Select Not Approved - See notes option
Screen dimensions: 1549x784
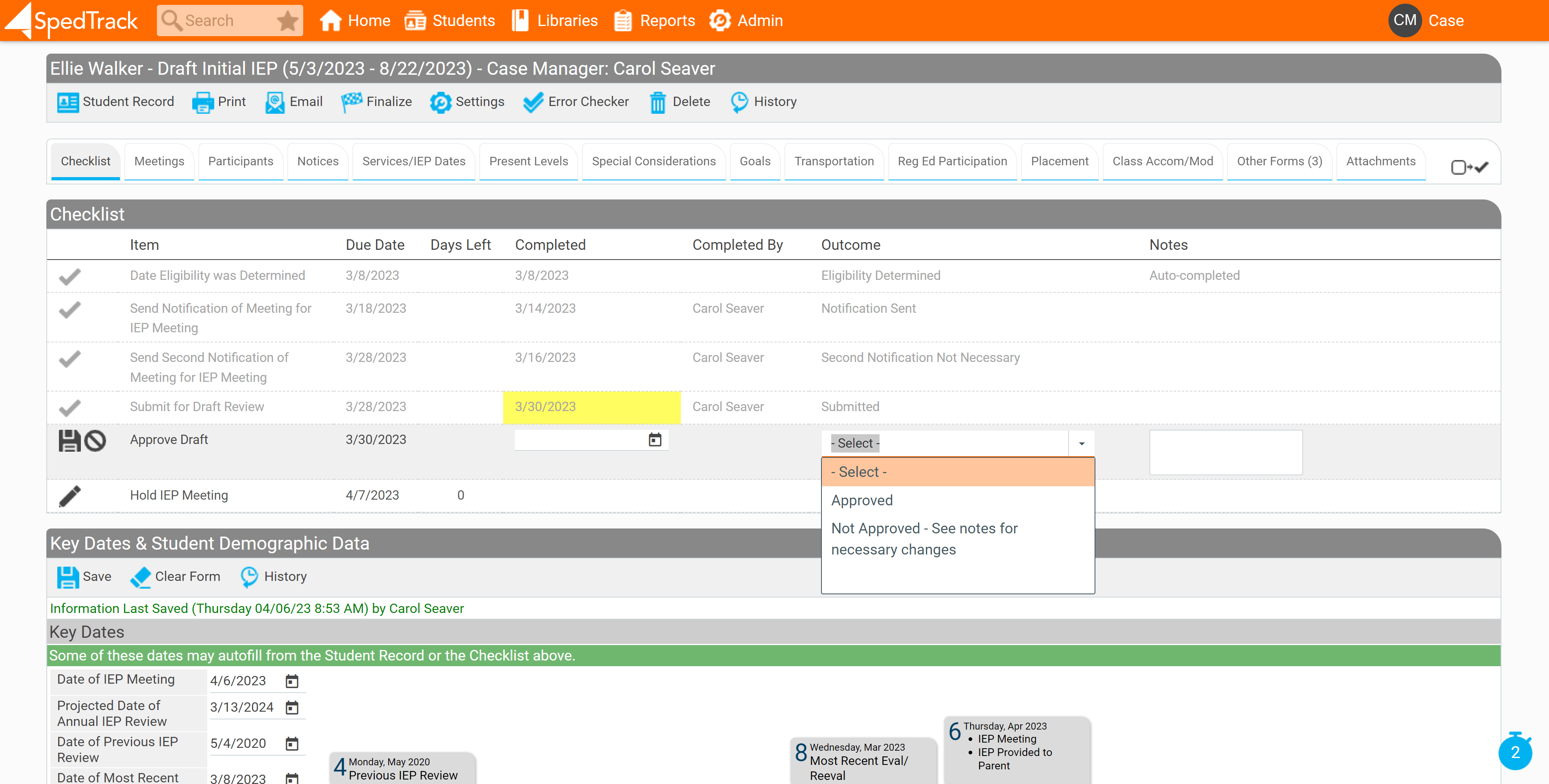[923, 538]
